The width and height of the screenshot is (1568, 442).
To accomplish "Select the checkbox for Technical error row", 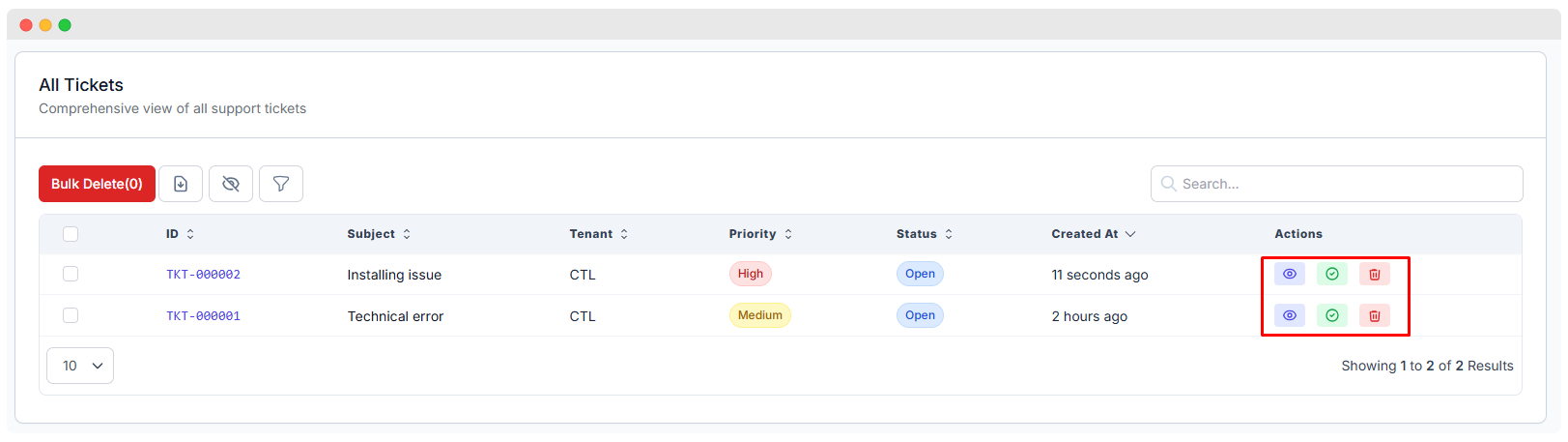I will click(x=71, y=315).
